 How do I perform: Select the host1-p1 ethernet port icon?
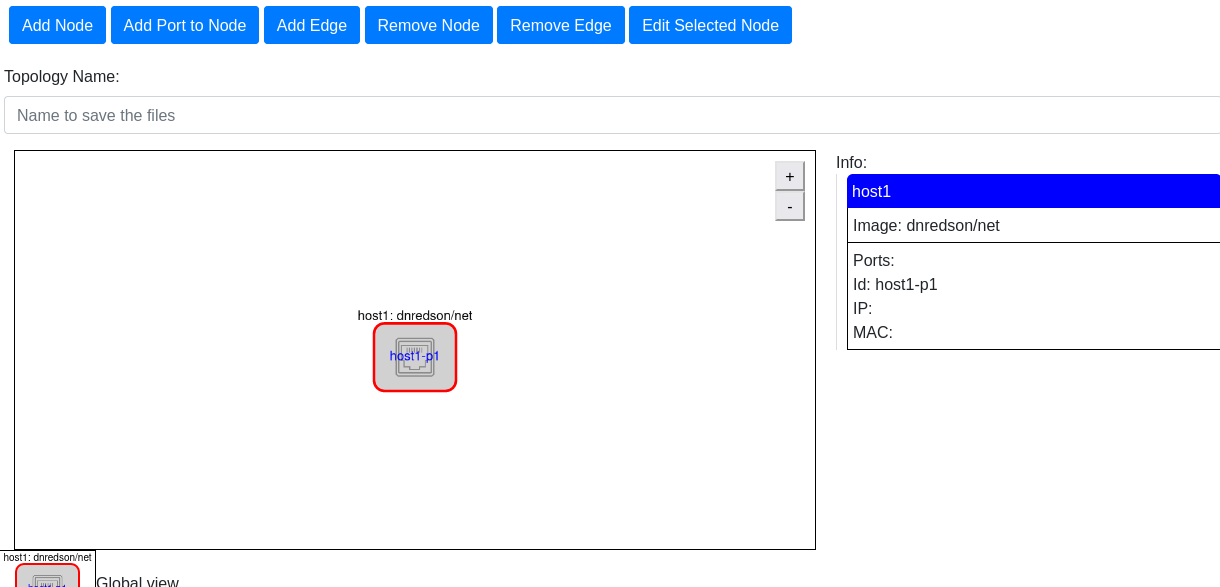pos(415,357)
